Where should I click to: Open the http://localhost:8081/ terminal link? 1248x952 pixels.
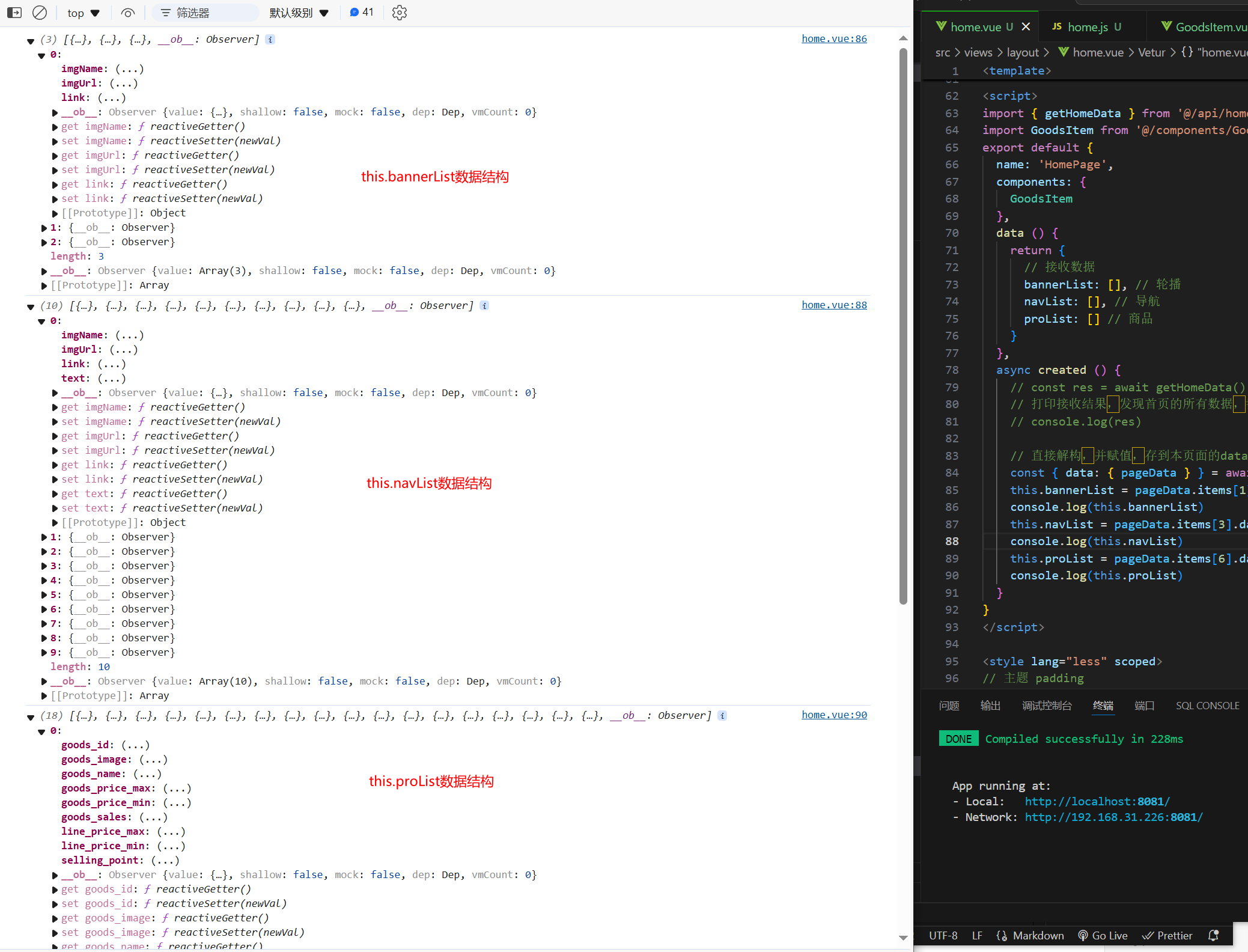coord(1097,802)
